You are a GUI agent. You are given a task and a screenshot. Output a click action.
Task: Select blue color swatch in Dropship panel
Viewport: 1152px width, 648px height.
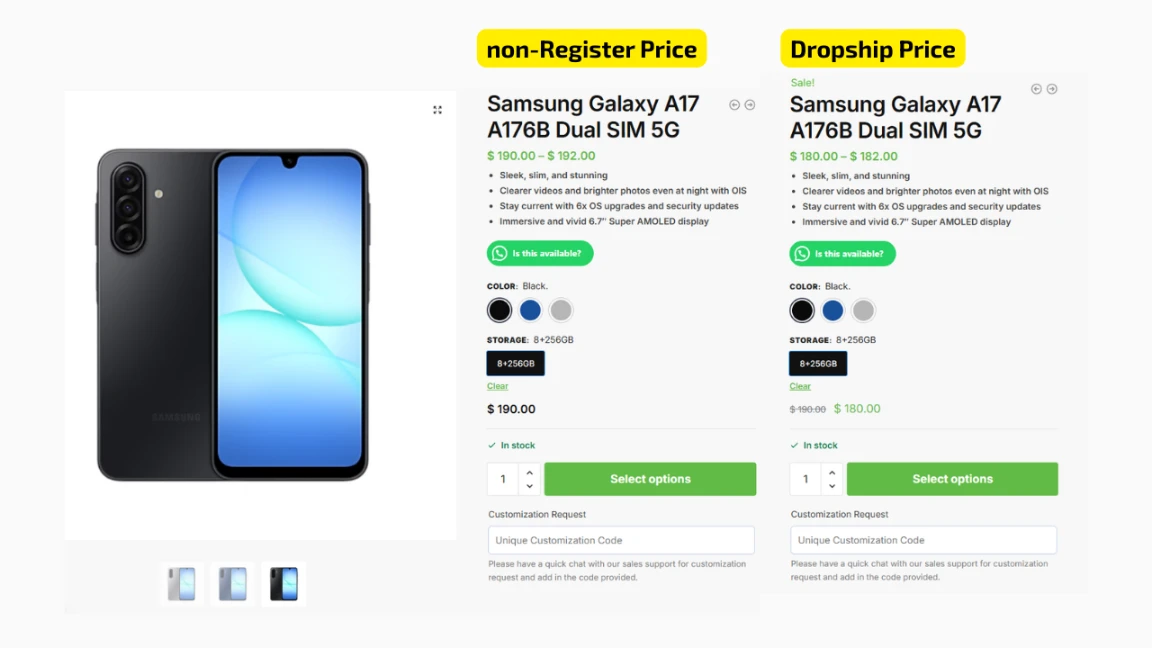833,310
